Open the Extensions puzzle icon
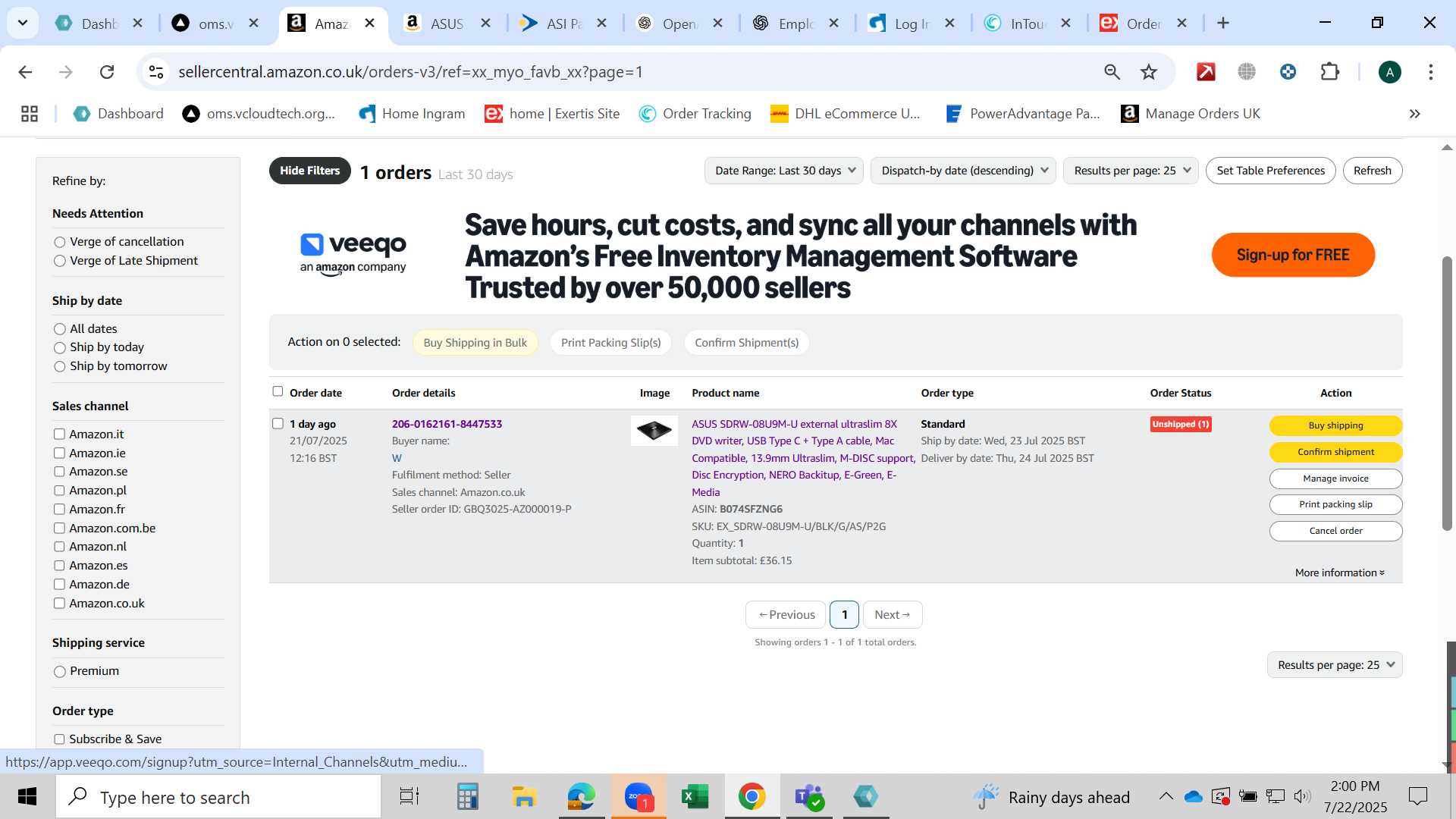Image resolution: width=1456 pixels, height=819 pixels. 1329,72
